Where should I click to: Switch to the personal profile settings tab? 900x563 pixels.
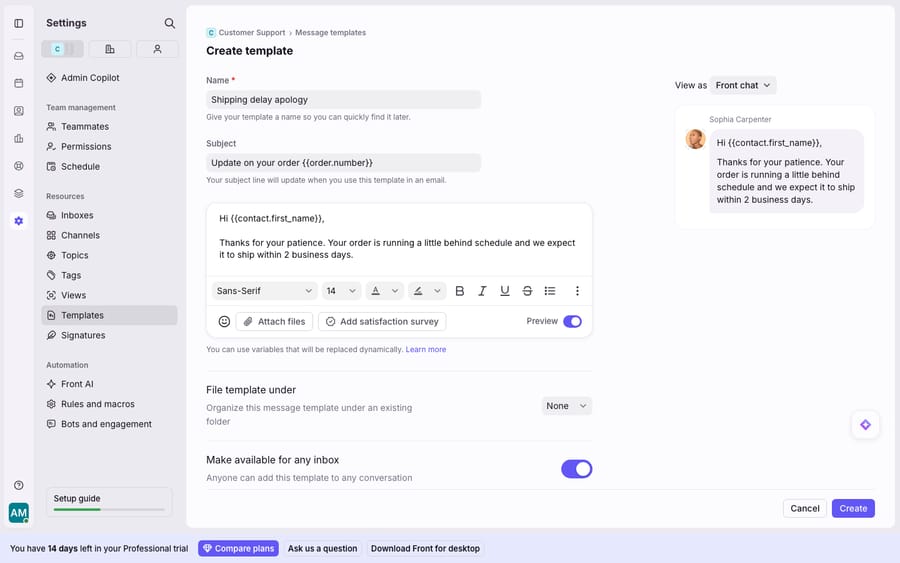[157, 49]
